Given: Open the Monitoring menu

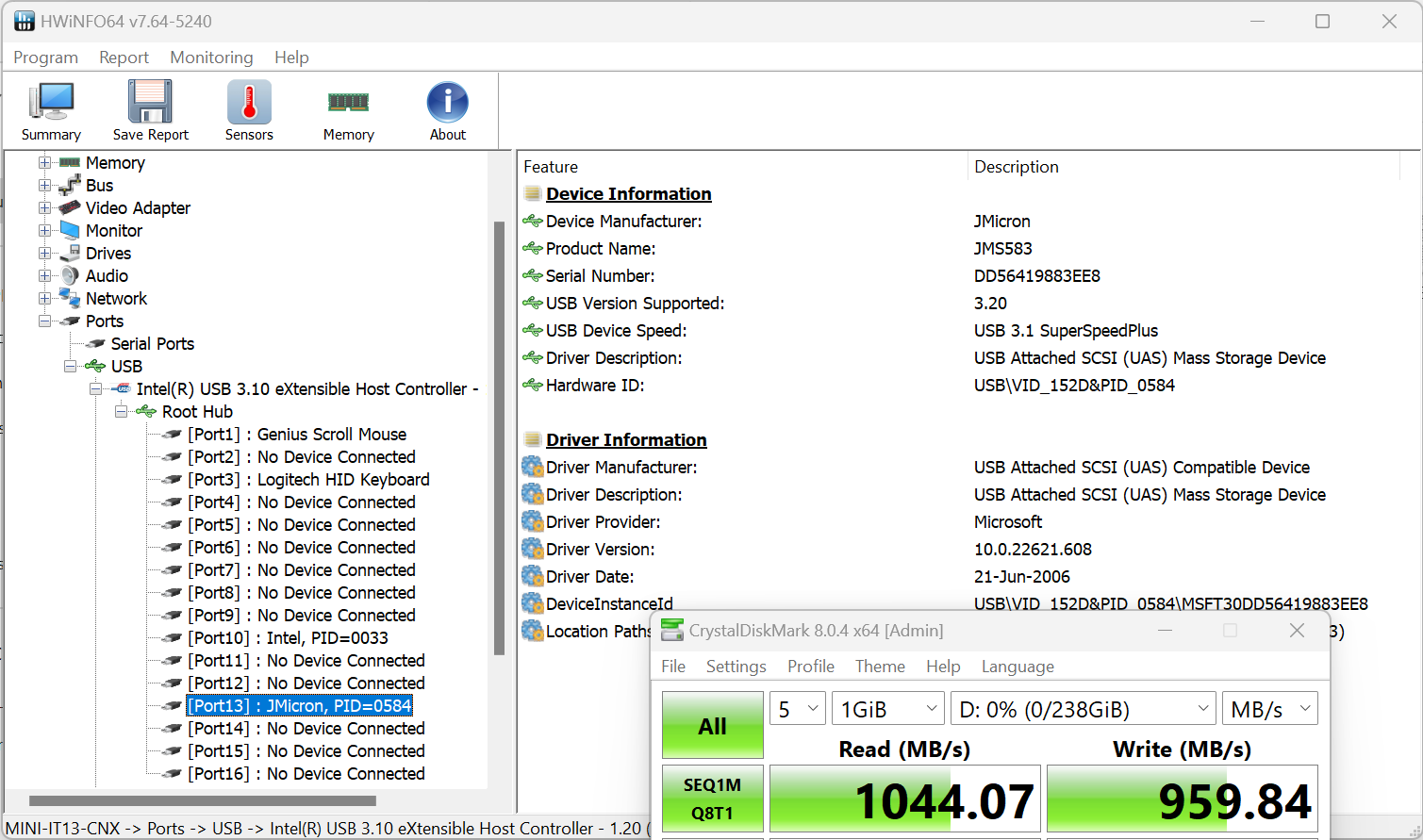Looking at the screenshot, I should coord(211,58).
